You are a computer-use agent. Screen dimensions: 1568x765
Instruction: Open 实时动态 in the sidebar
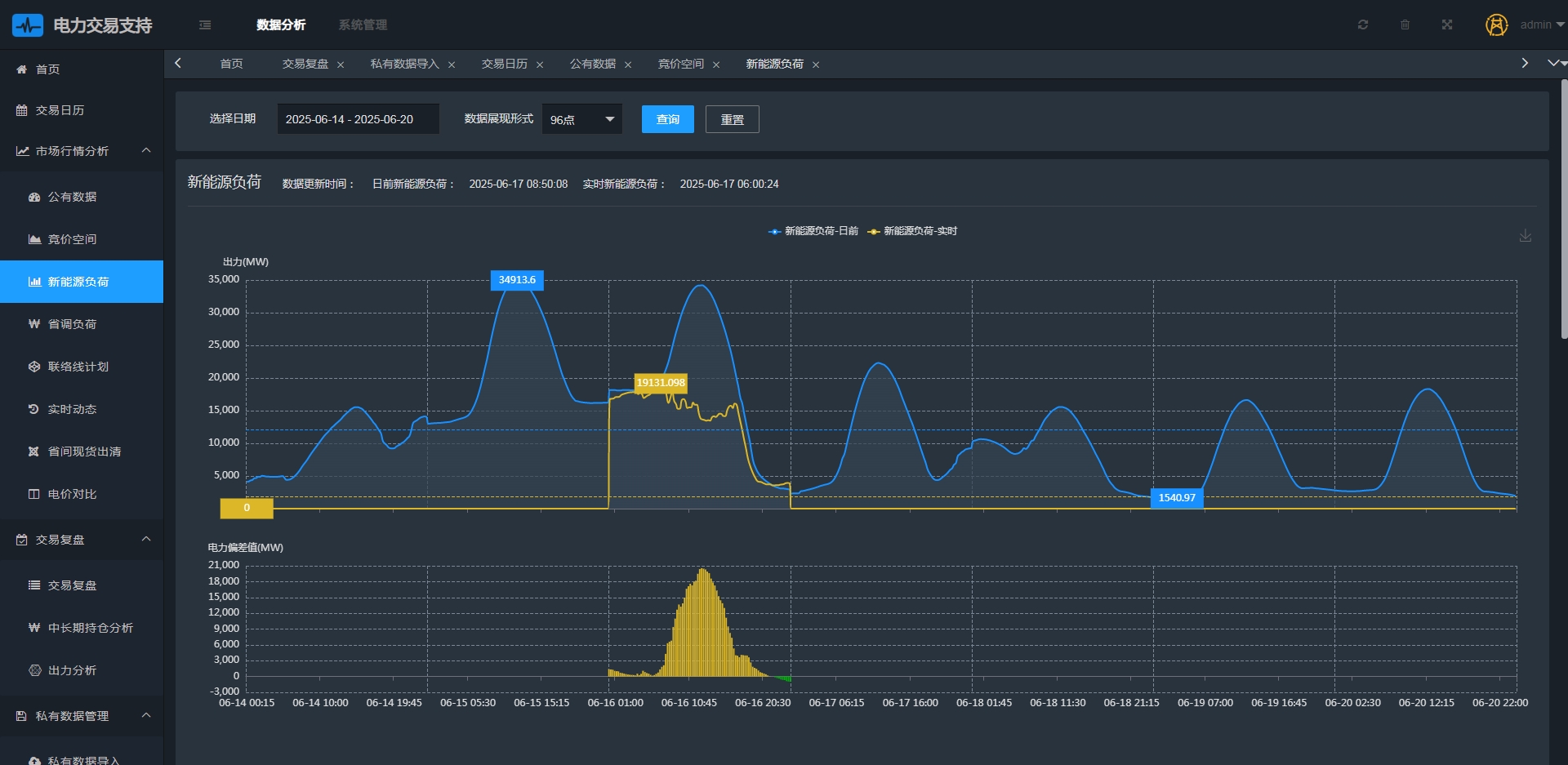point(82,409)
